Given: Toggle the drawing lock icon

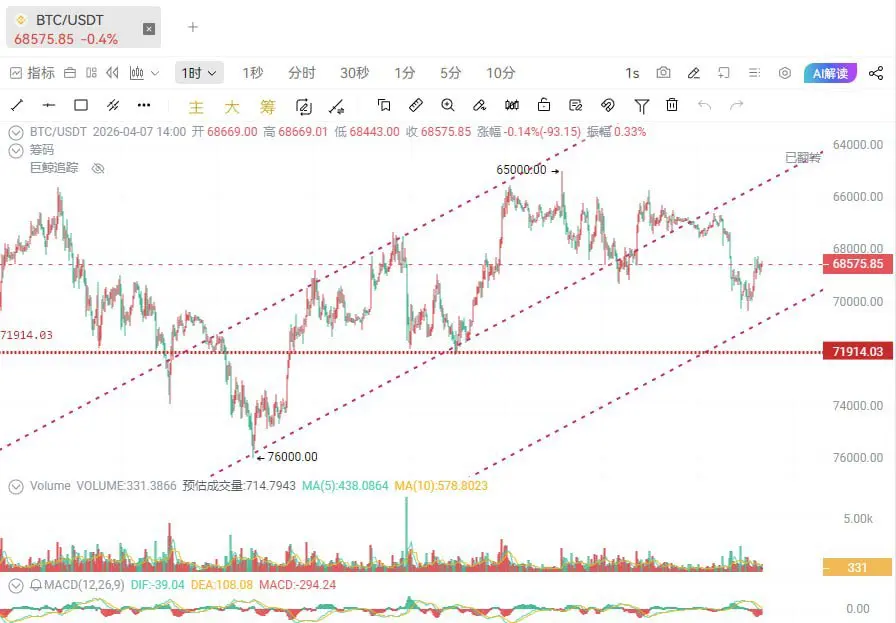Looking at the screenshot, I should pyautogui.click(x=544, y=105).
